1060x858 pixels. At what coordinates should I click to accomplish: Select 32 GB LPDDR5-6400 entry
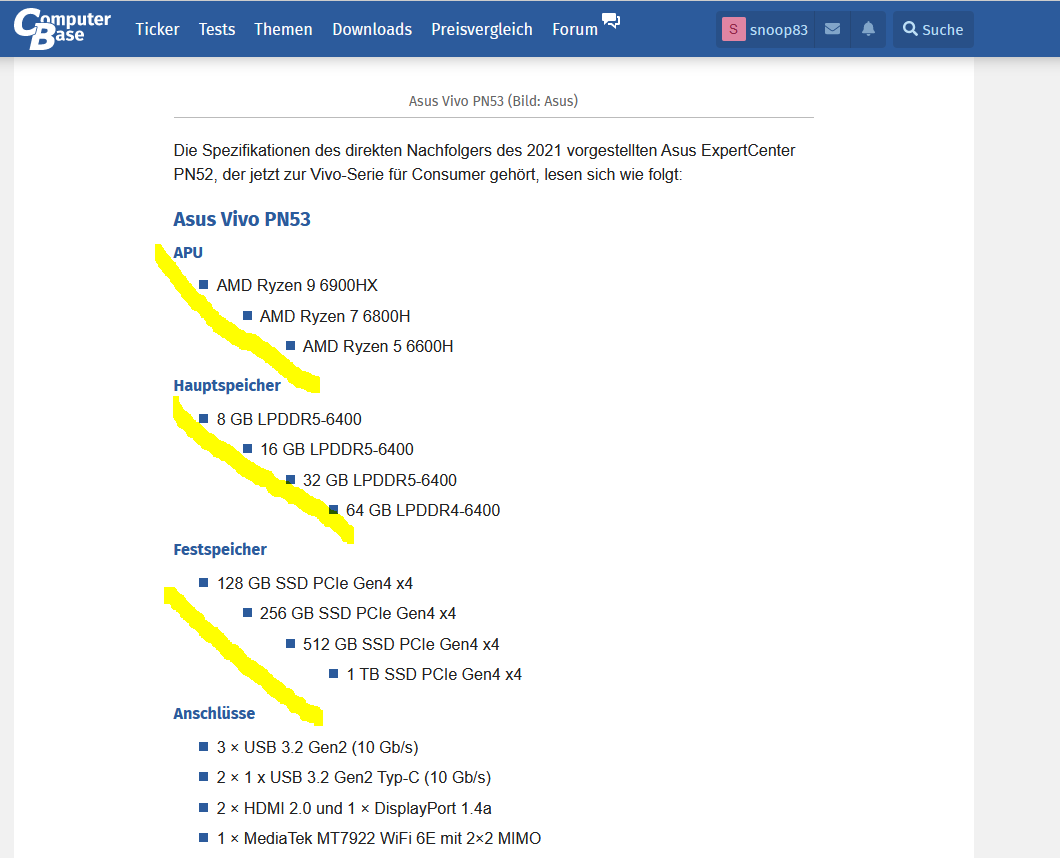(380, 480)
